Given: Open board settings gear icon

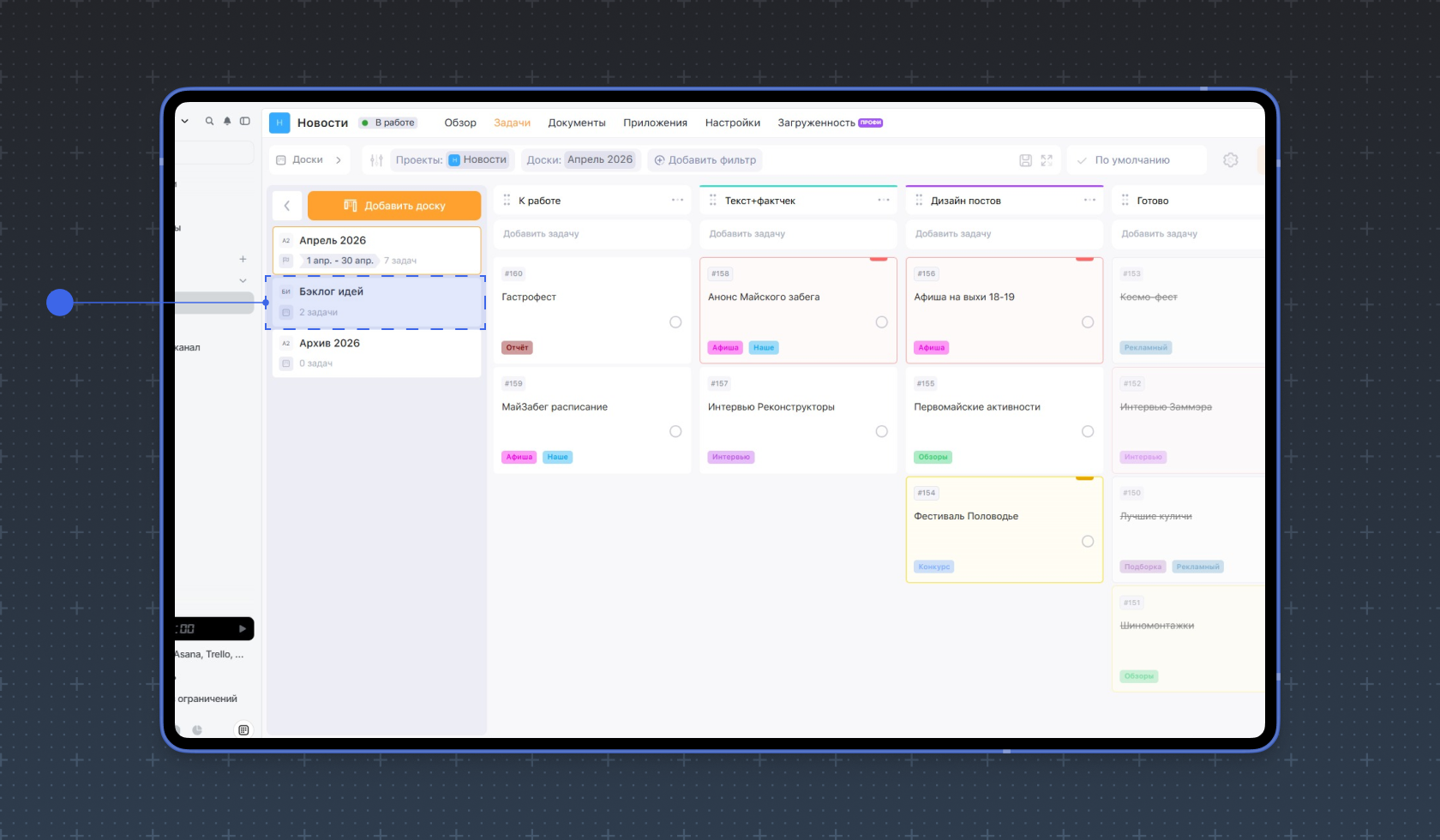Looking at the screenshot, I should click(x=1231, y=160).
